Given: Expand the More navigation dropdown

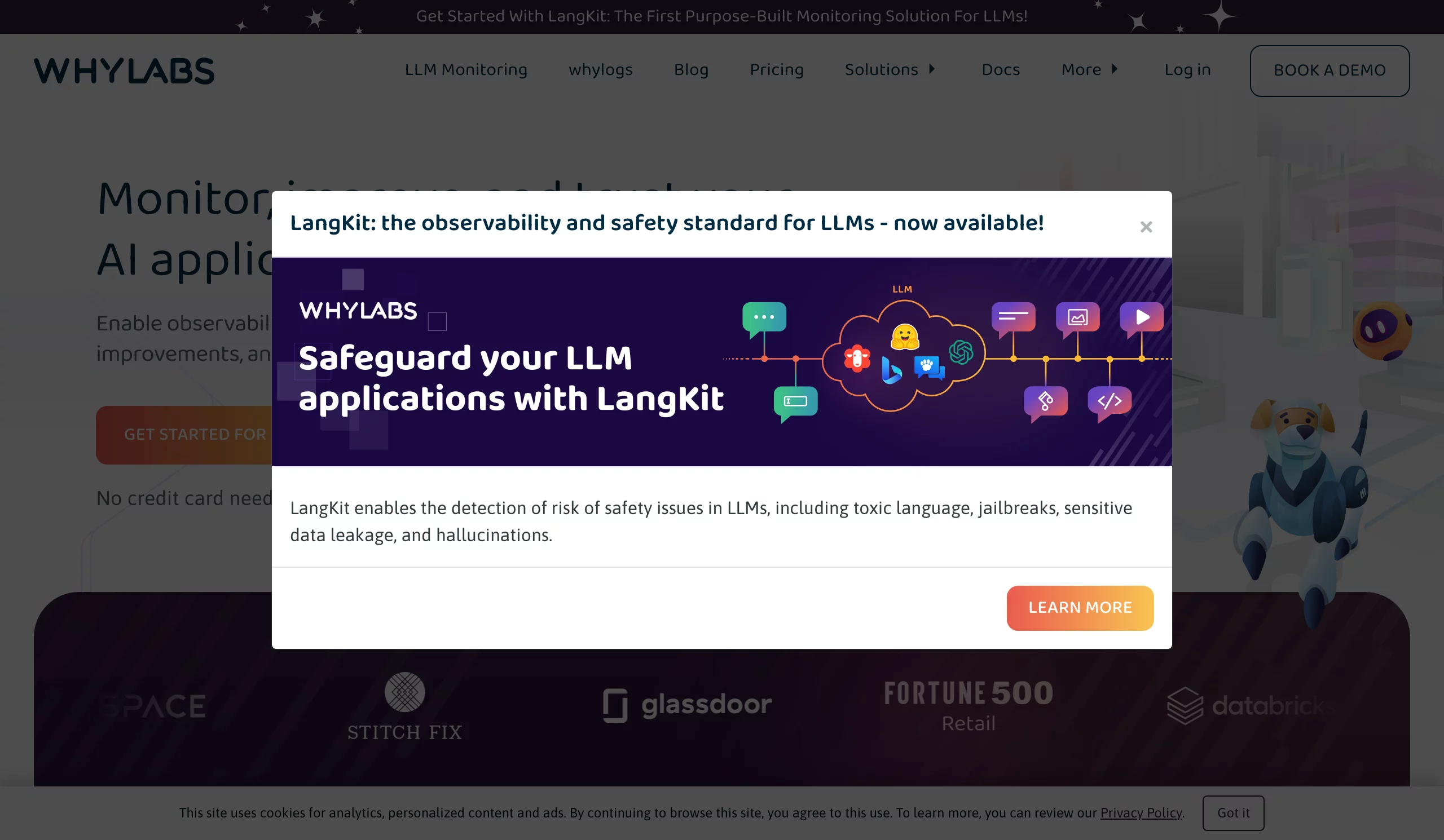Looking at the screenshot, I should [1091, 70].
